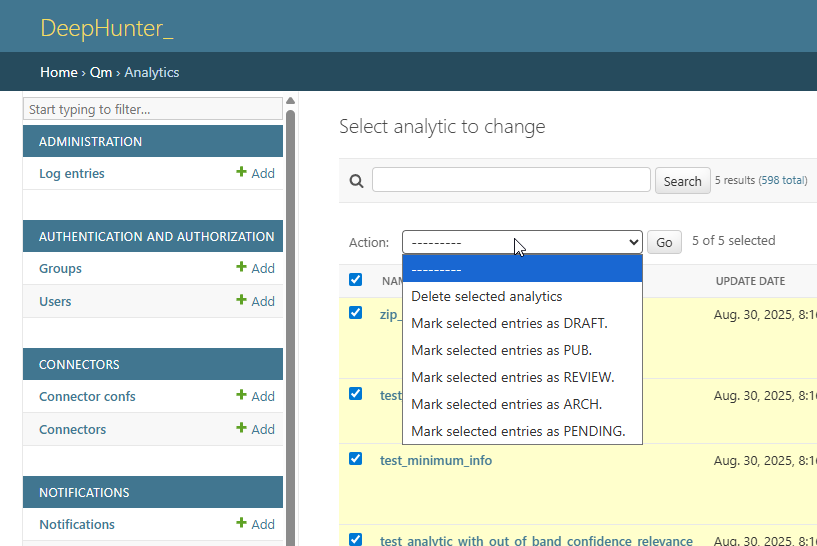Screen dimensions: 817x546
Task: Open Connector confs in sidebar
Action: click(87, 396)
